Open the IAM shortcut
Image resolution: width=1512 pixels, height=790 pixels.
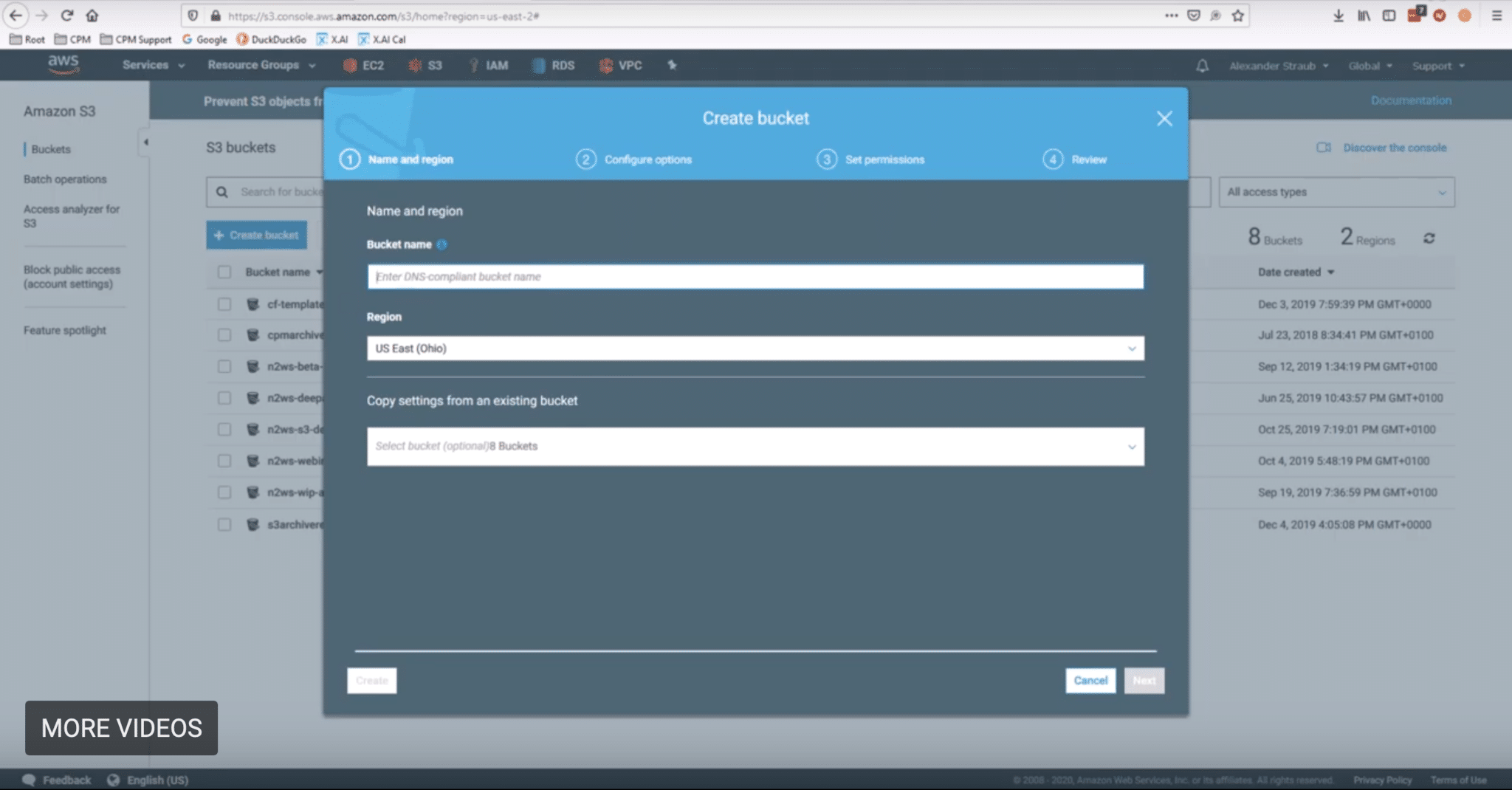click(x=489, y=65)
